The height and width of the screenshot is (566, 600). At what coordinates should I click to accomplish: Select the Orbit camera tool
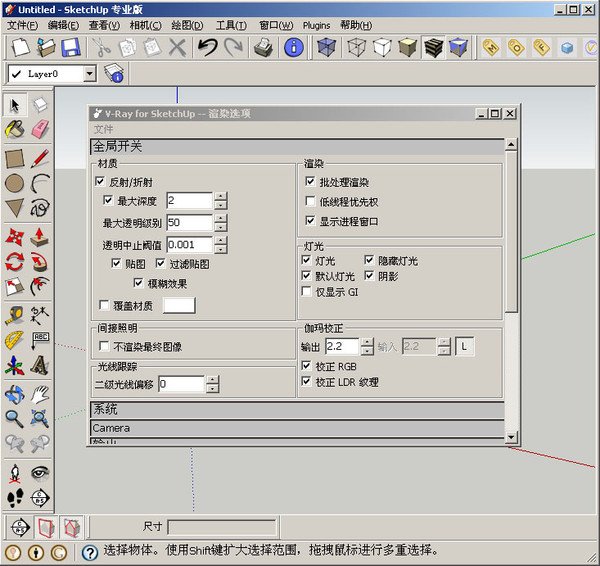click(15, 395)
